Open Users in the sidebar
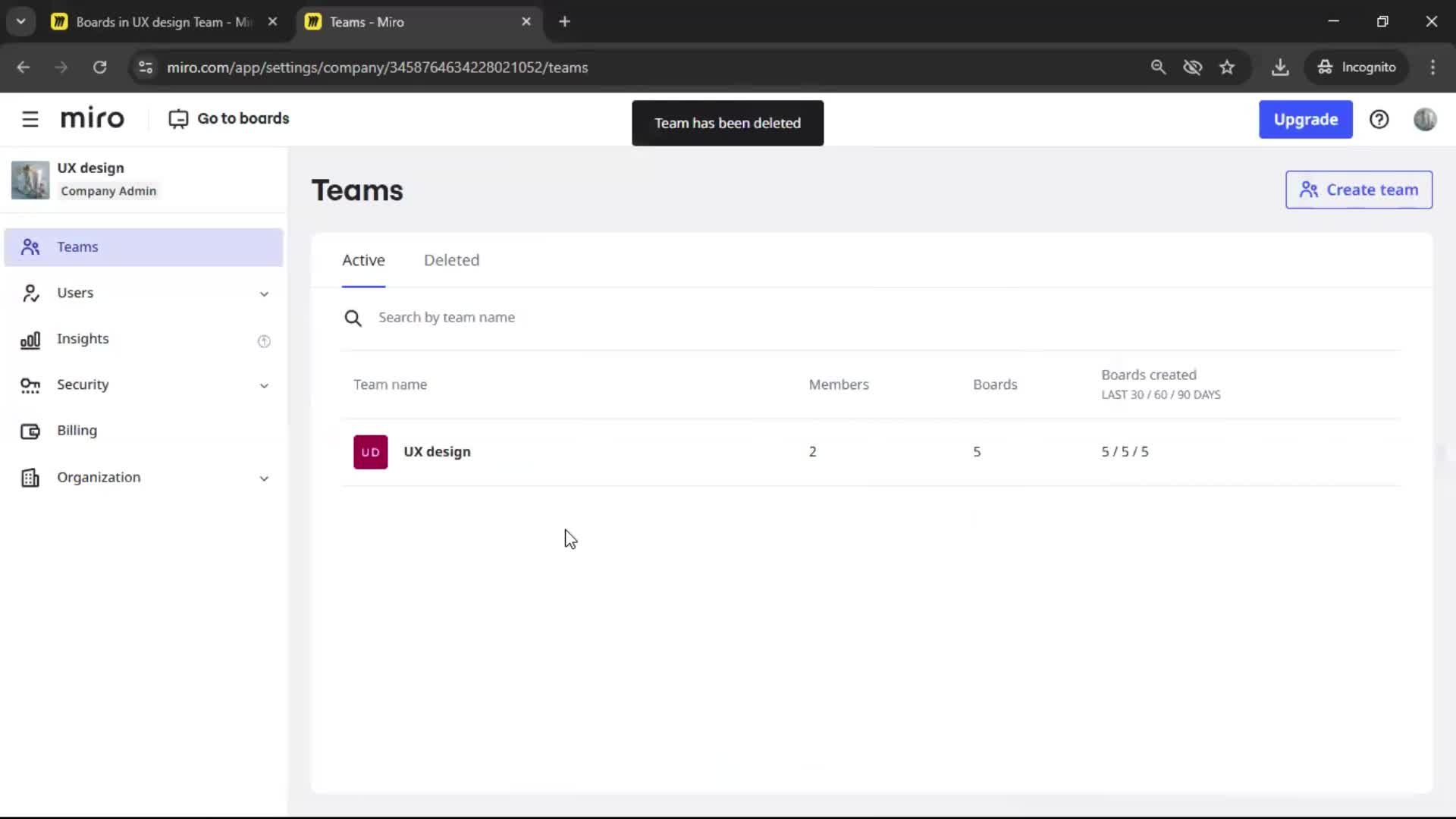 tap(143, 293)
